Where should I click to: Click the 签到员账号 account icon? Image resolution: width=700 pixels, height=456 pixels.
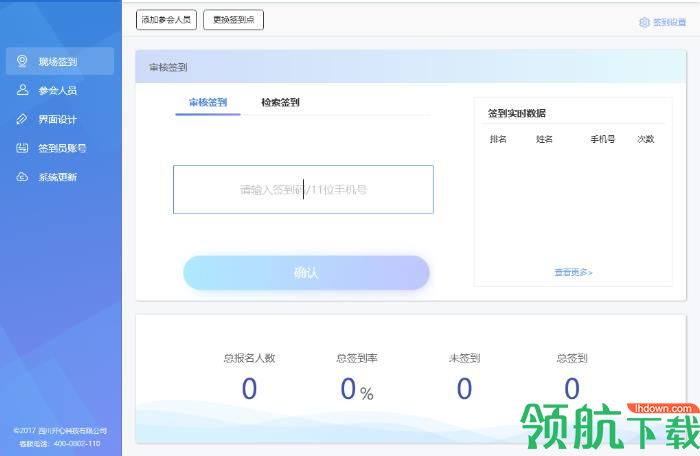[22, 148]
